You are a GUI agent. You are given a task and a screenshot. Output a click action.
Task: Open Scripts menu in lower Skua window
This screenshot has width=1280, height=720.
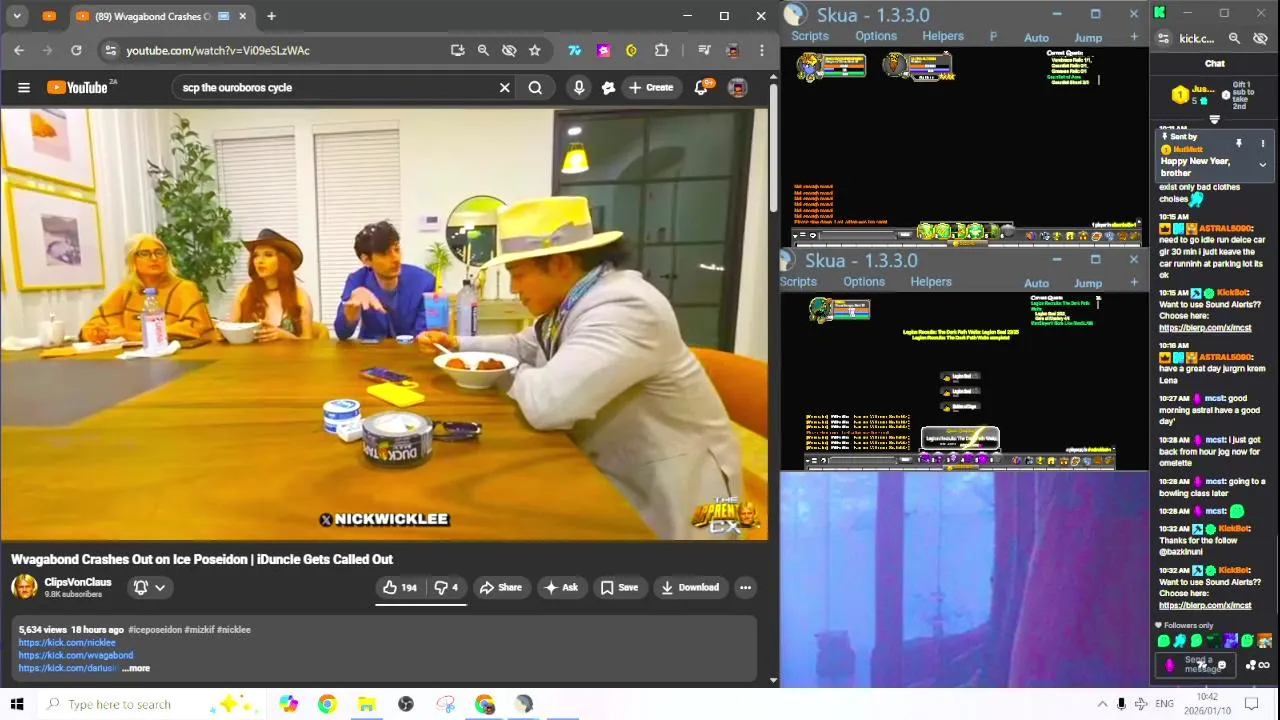tap(798, 282)
